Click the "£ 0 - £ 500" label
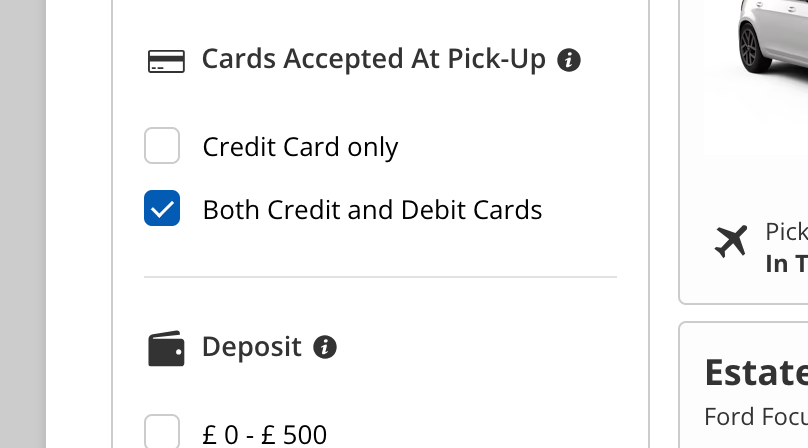The width and height of the screenshot is (808, 448). point(264,434)
